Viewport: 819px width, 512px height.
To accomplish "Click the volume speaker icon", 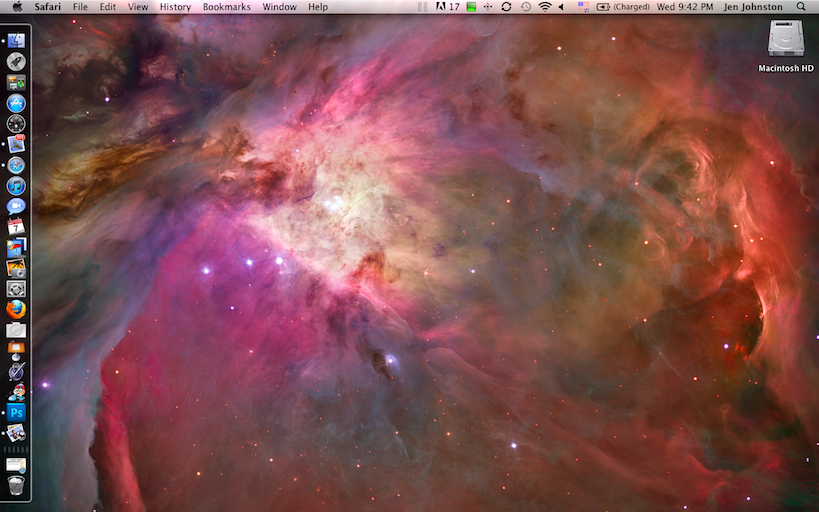I will (x=561, y=7).
